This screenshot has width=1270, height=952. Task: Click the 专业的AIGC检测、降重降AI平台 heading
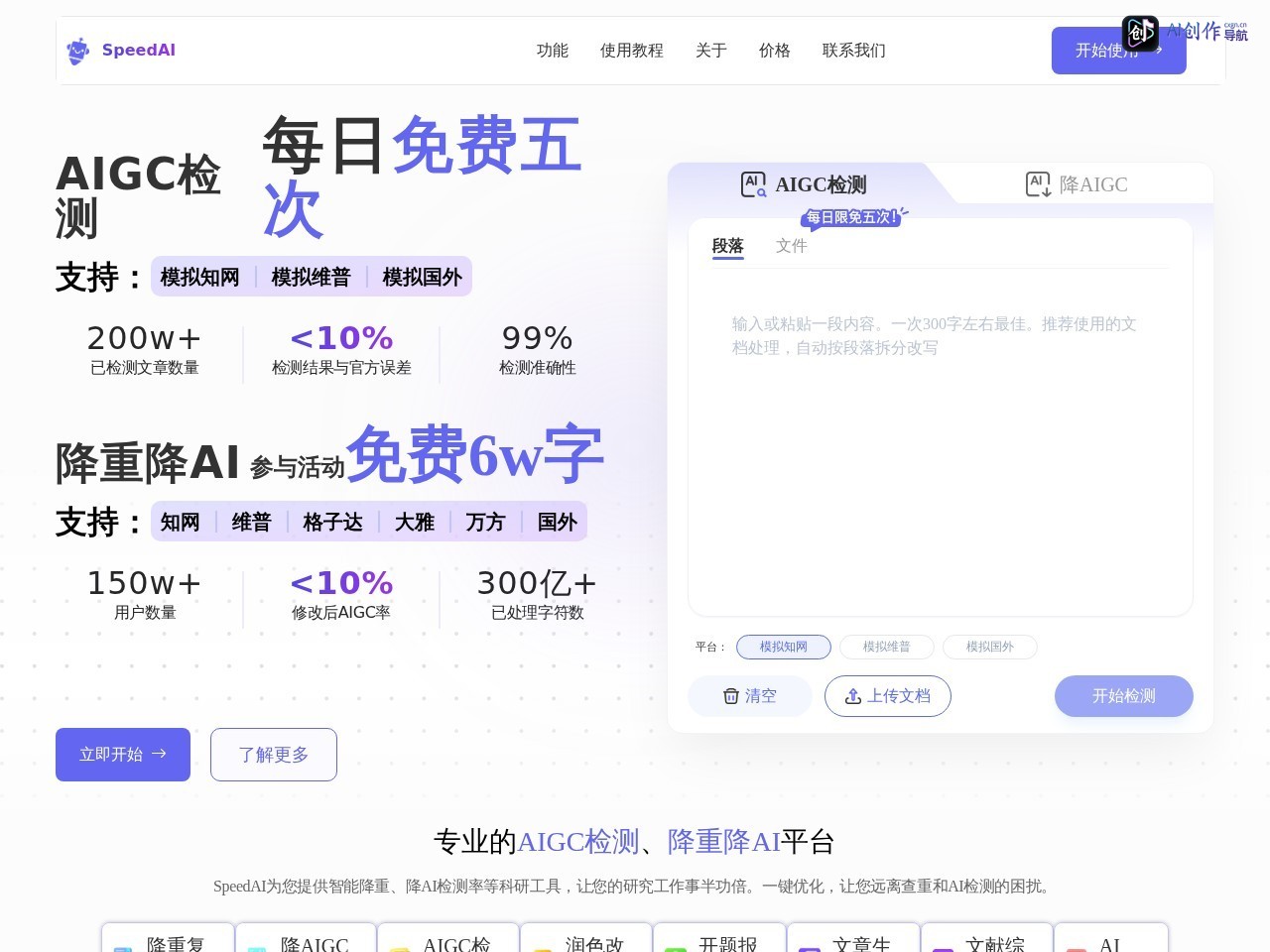coord(634,842)
